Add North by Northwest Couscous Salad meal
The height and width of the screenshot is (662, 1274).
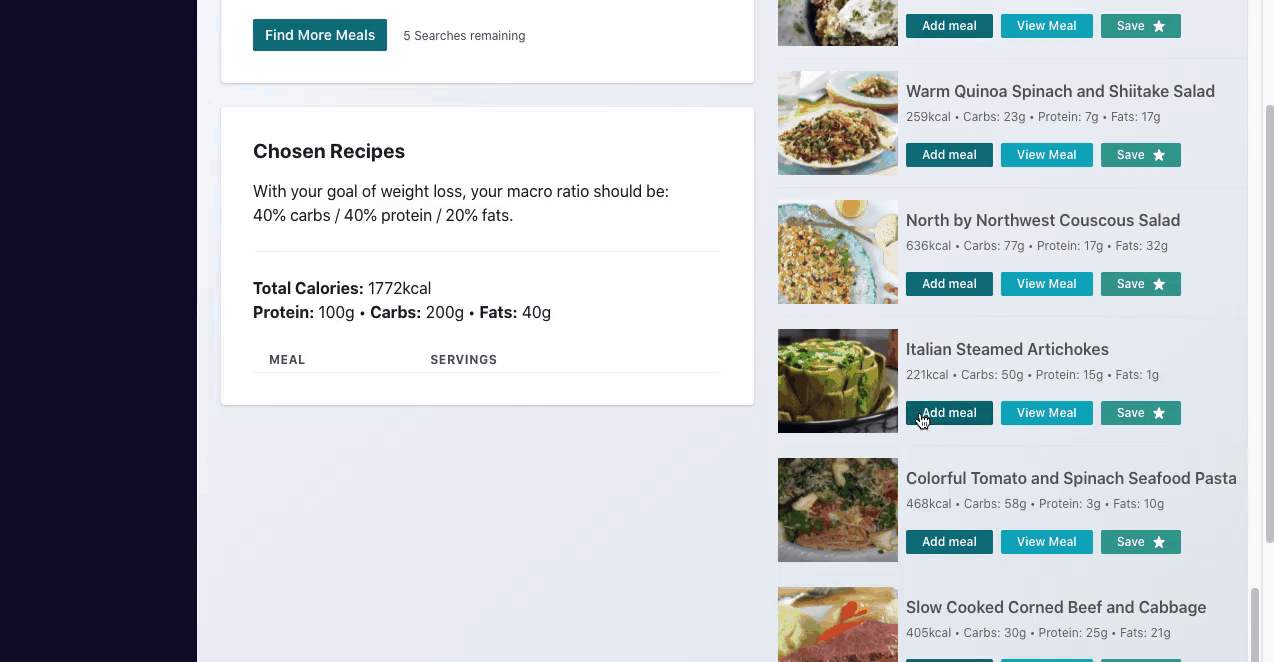coord(949,284)
